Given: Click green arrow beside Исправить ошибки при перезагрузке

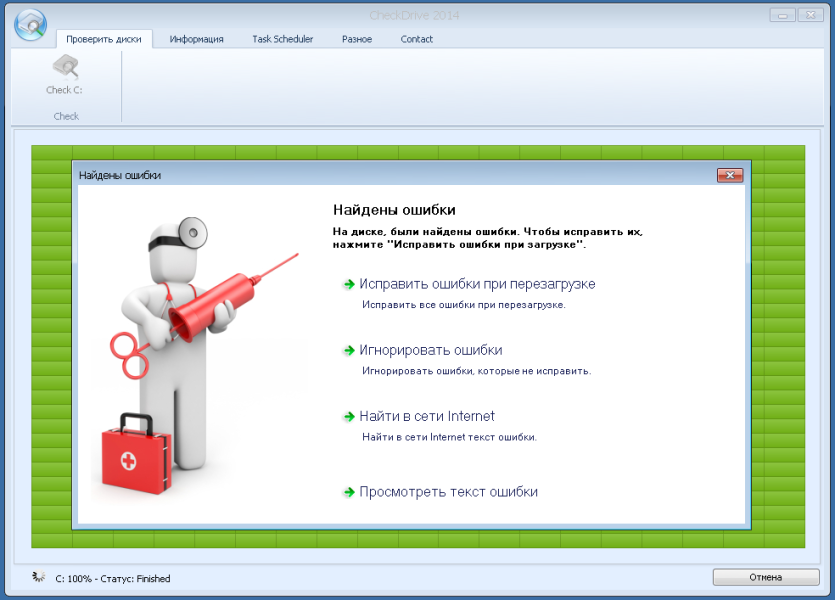Looking at the screenshot, I should (x=349, y=284).
